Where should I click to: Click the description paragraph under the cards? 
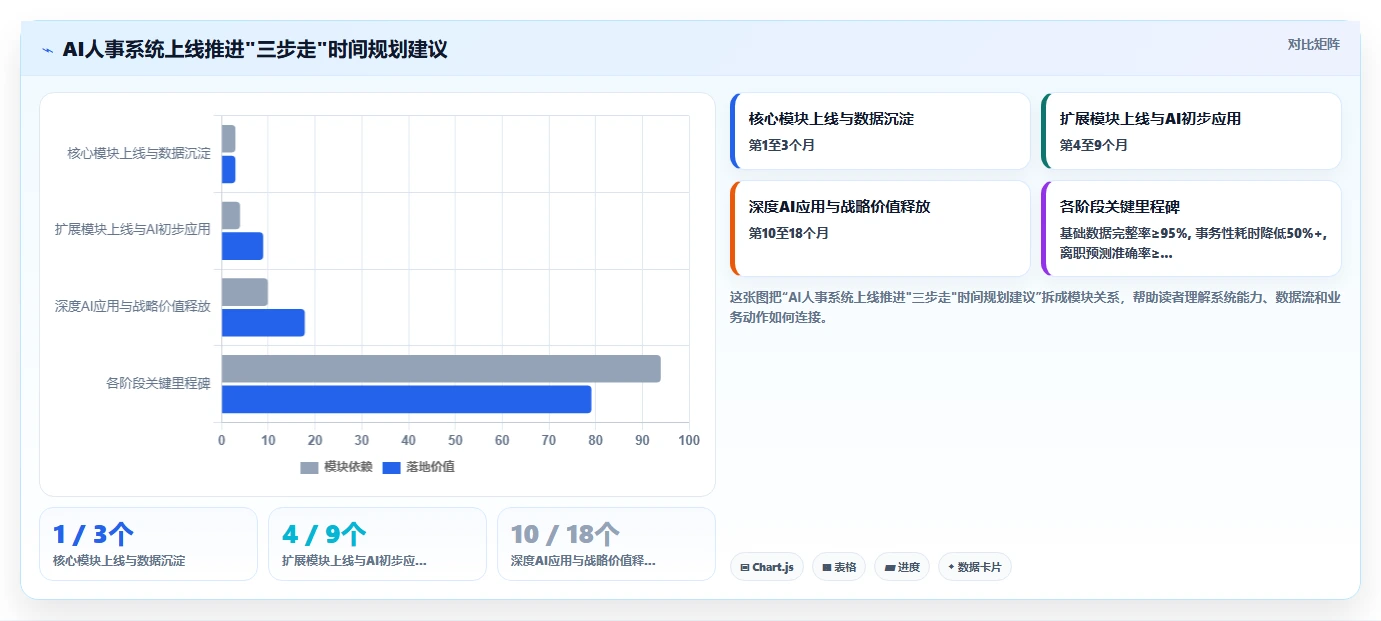1035,307
